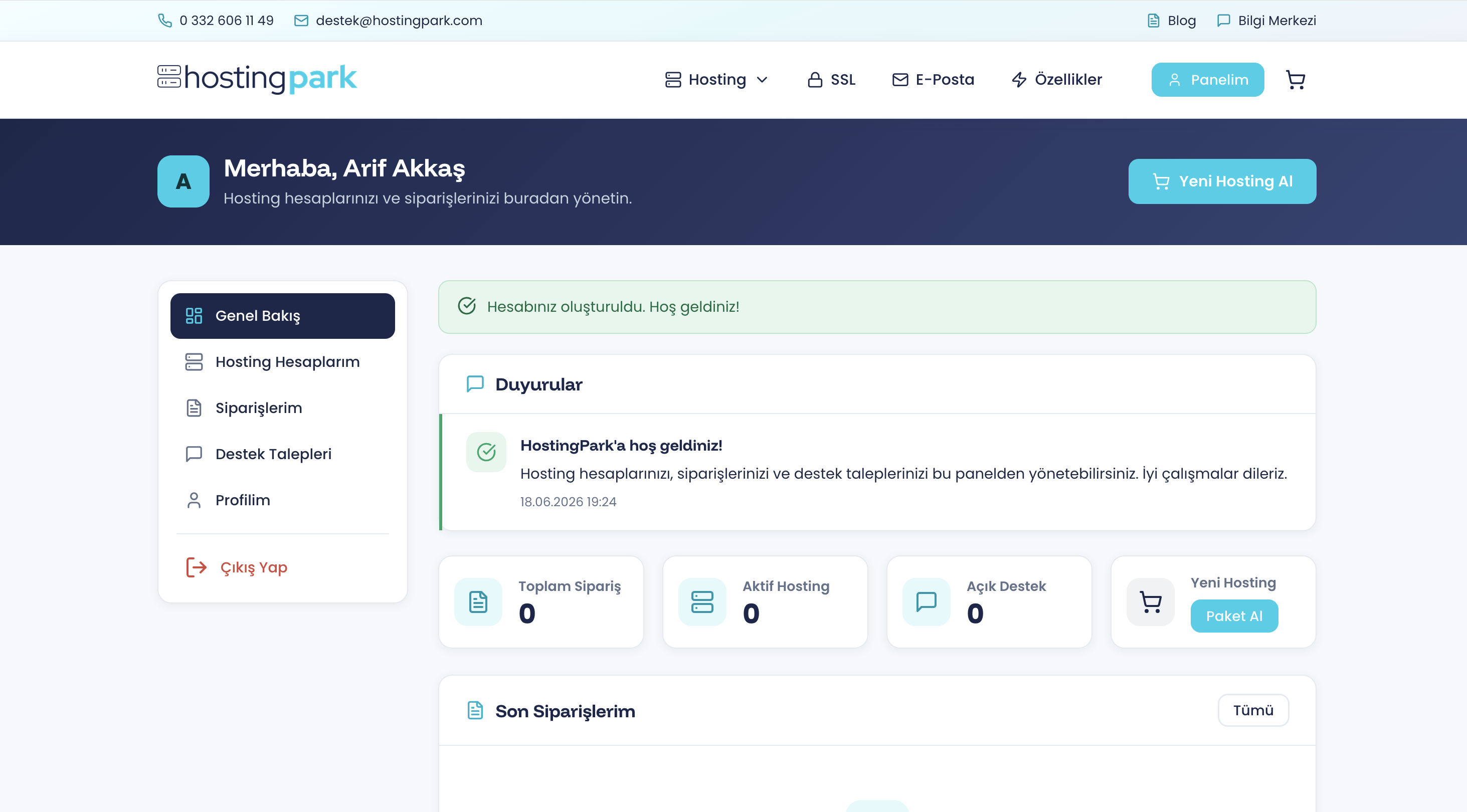Select Genel Bakış in the sidebar
Viewport: 1467px width, 812px height.
coord(282,316)
